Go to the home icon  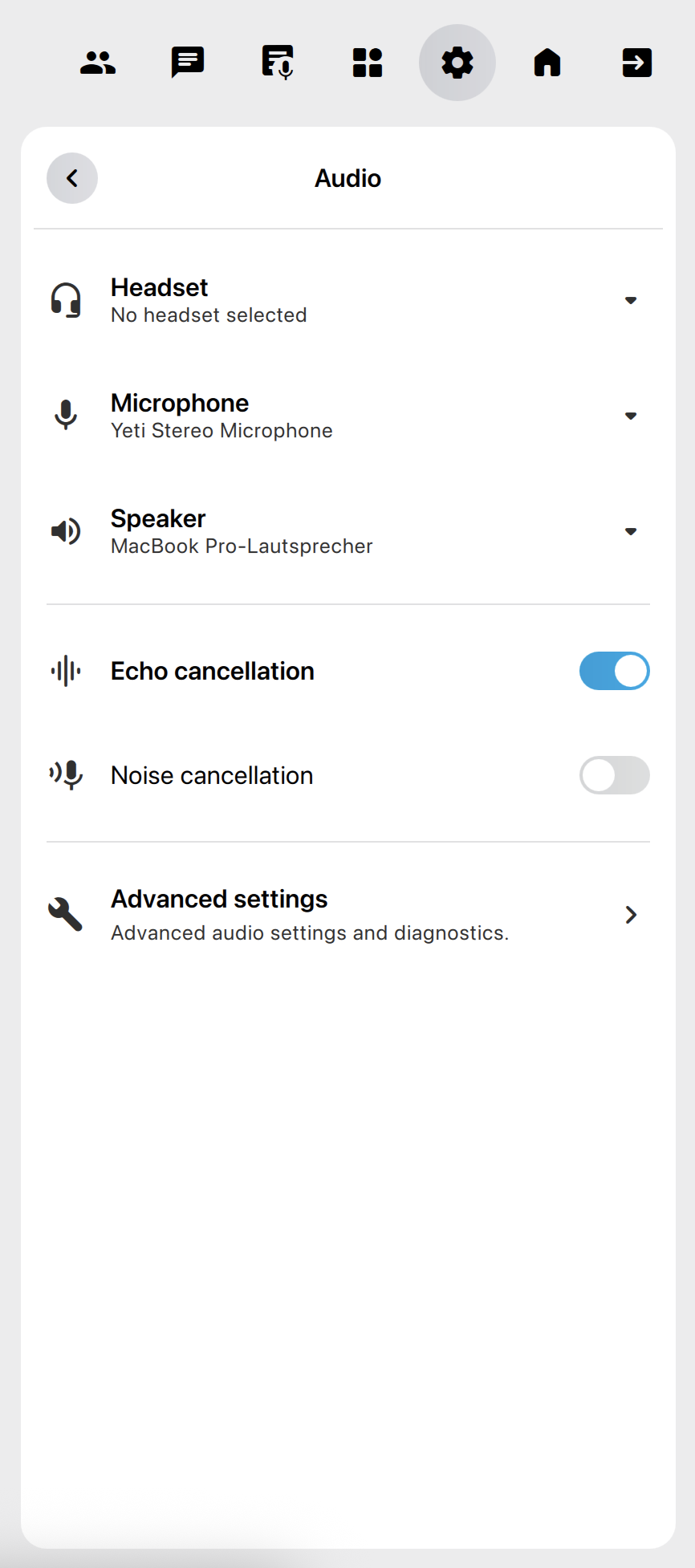point(547,63)
